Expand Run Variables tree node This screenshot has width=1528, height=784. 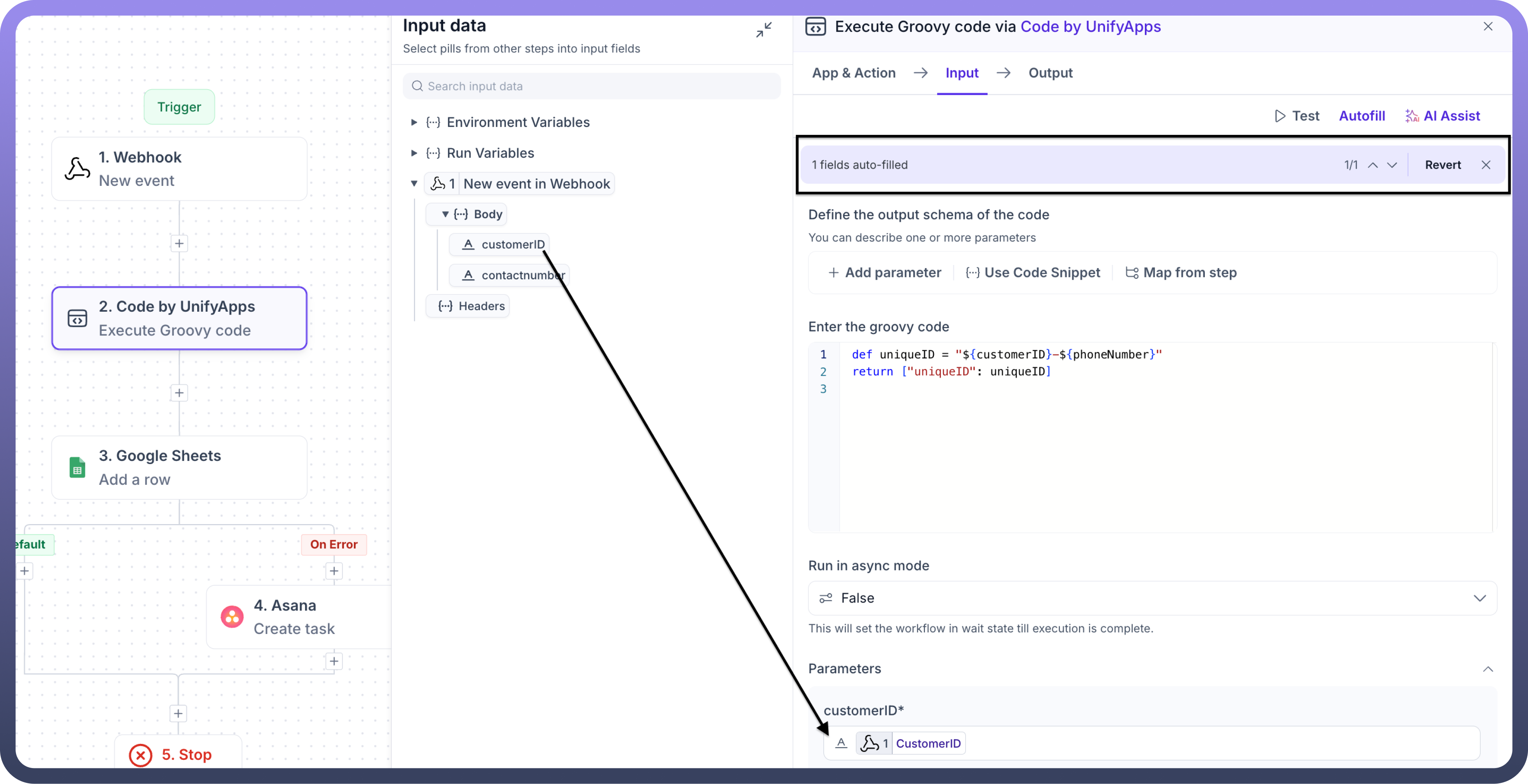(x=414, y=153)
